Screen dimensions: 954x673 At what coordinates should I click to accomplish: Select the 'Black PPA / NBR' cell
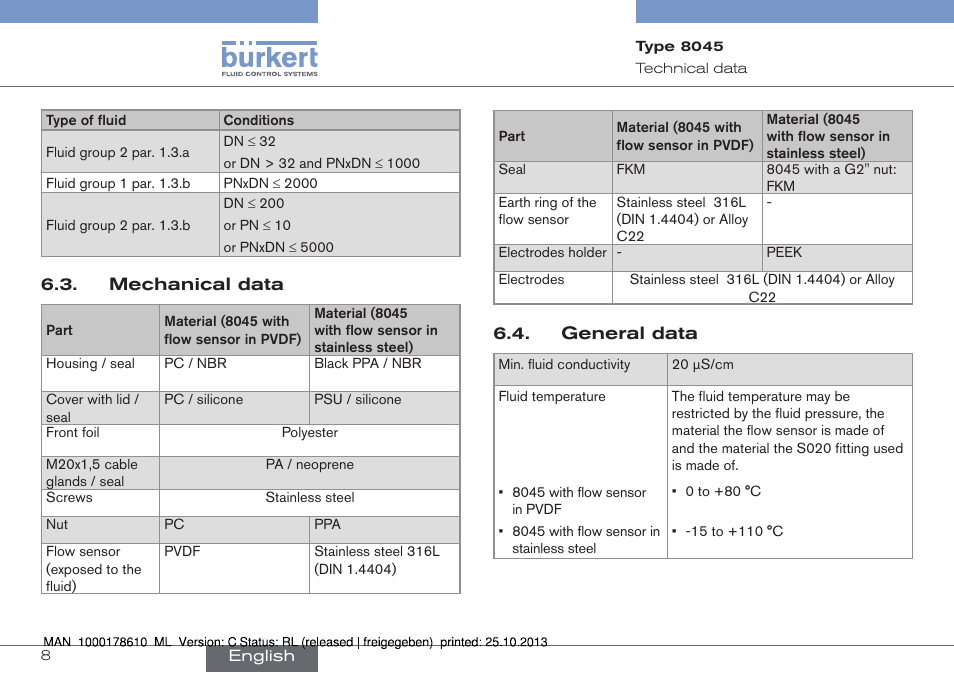[x=385, y=373]
